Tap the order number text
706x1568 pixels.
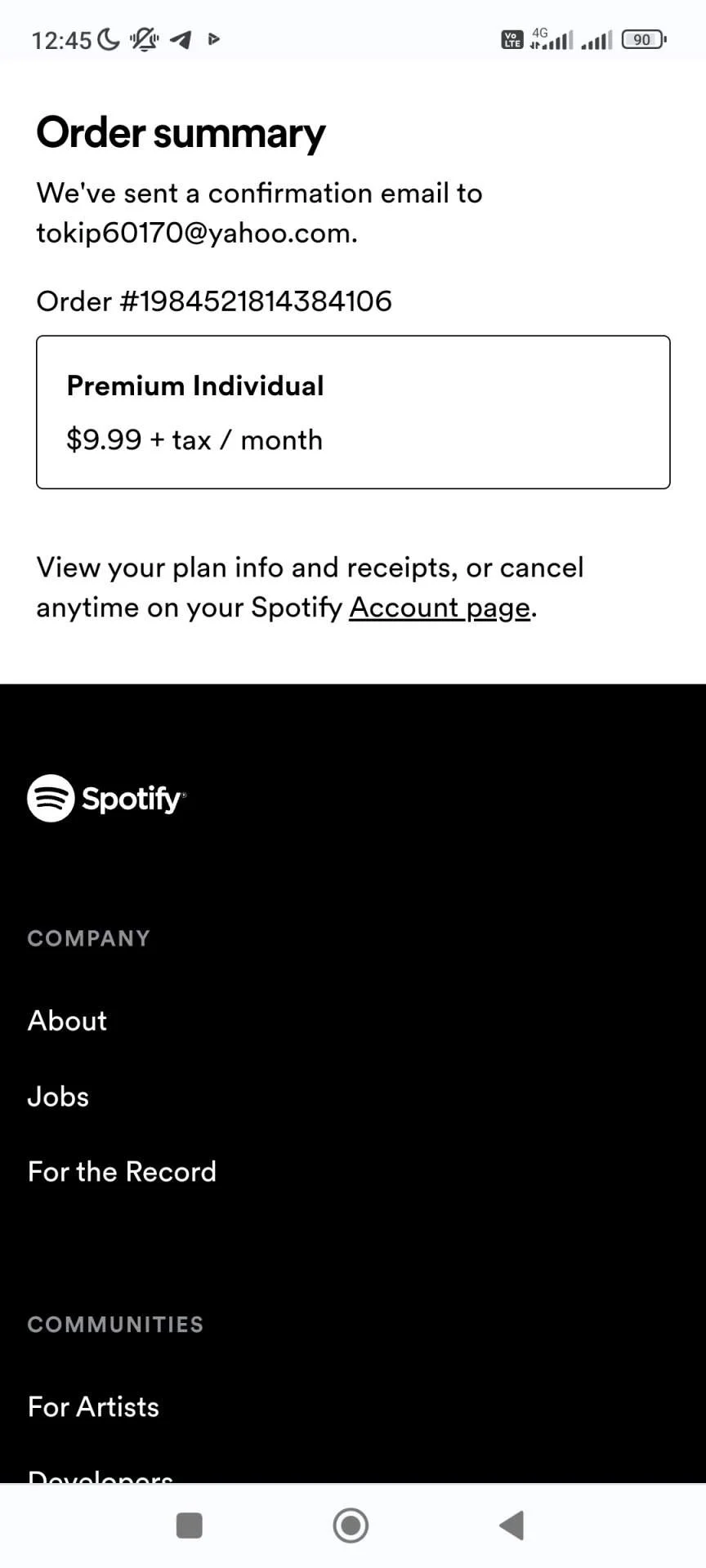(214, 301)
